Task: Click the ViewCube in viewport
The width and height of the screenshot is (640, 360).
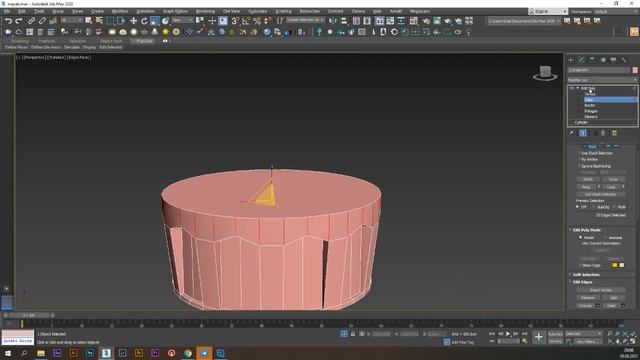Action: 545,73
